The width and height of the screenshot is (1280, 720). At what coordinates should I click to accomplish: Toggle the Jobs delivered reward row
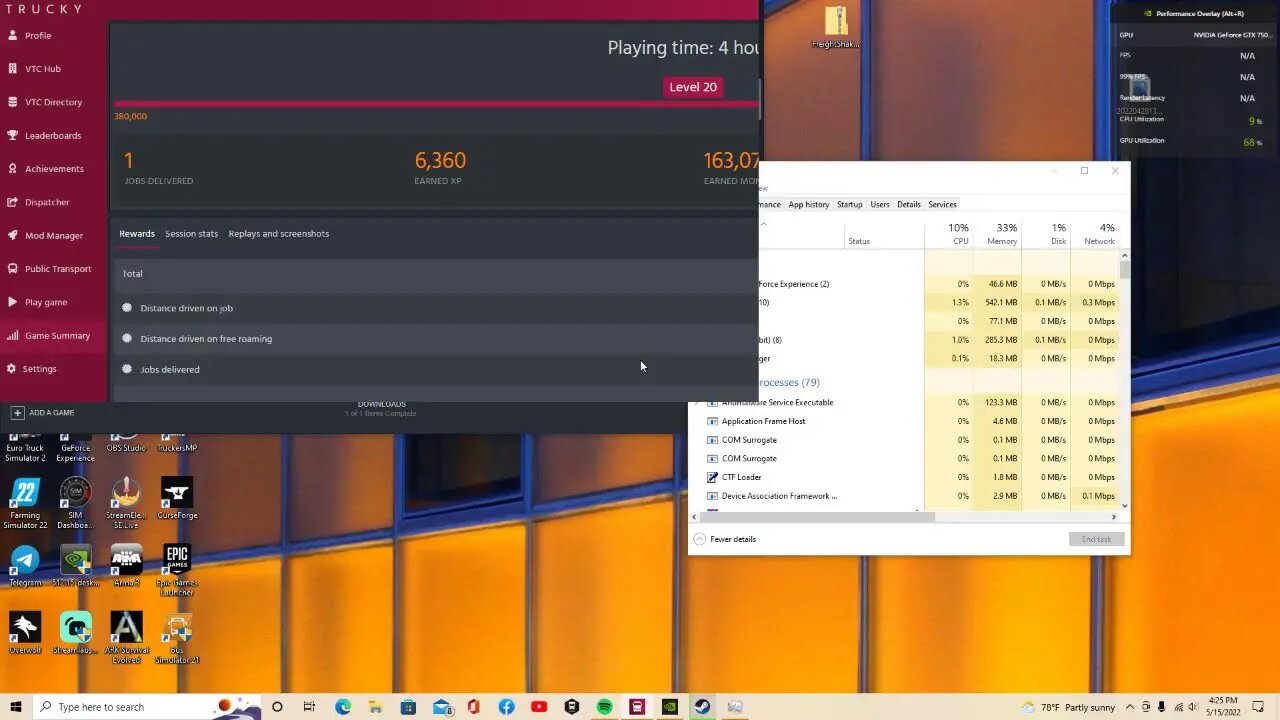436,369
